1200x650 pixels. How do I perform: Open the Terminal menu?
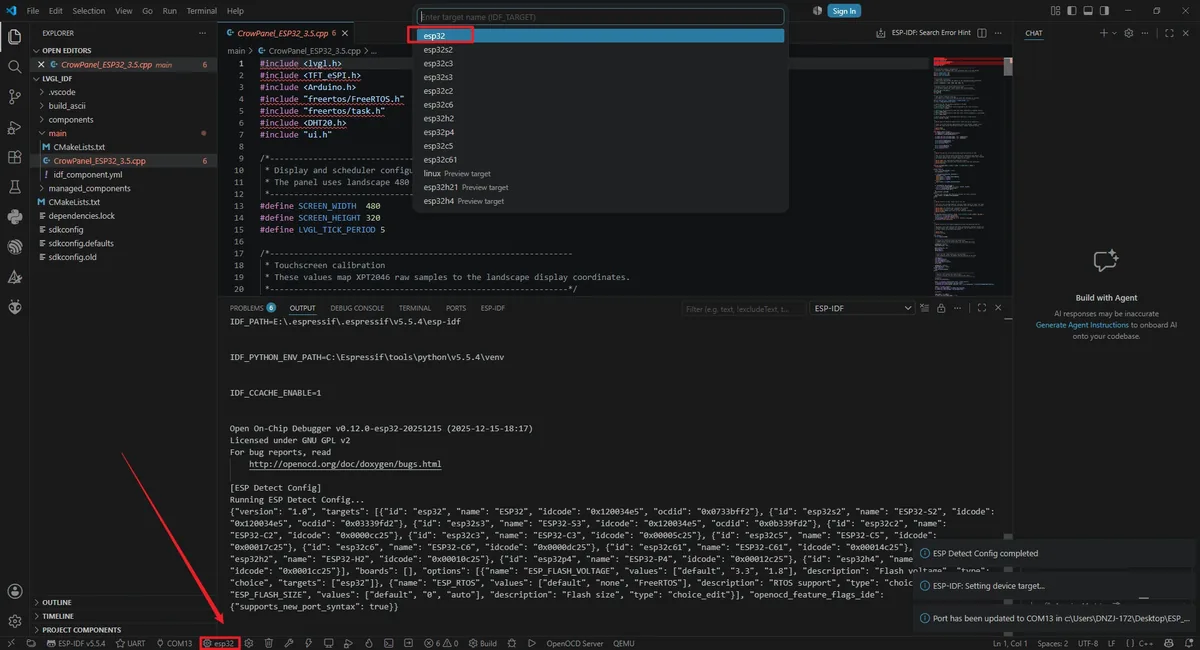[x=202, y=11]
